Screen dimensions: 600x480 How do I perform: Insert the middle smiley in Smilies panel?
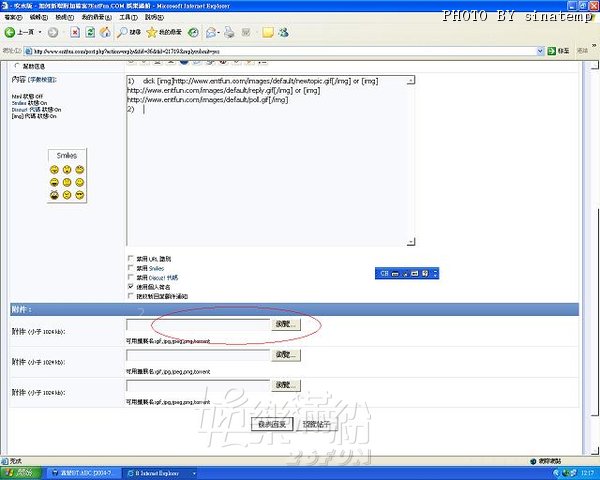(66, 181)
